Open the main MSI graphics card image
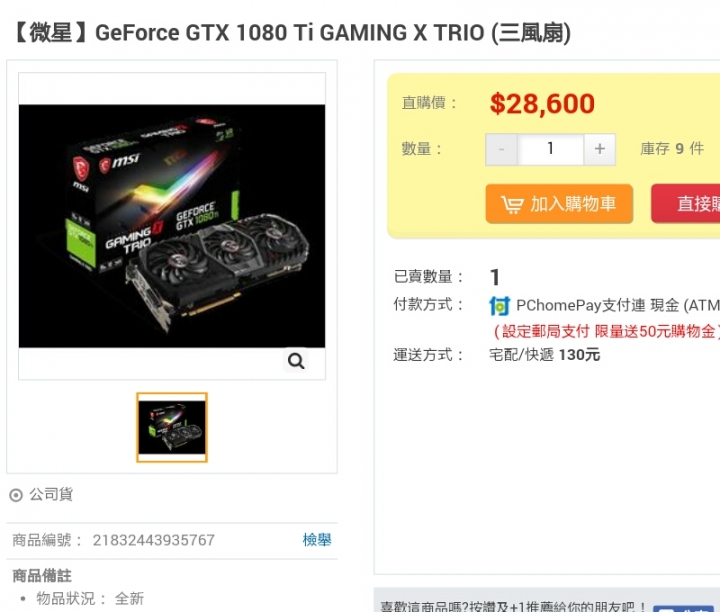Screen dimensions: 720x612 [x=172, y=226]
